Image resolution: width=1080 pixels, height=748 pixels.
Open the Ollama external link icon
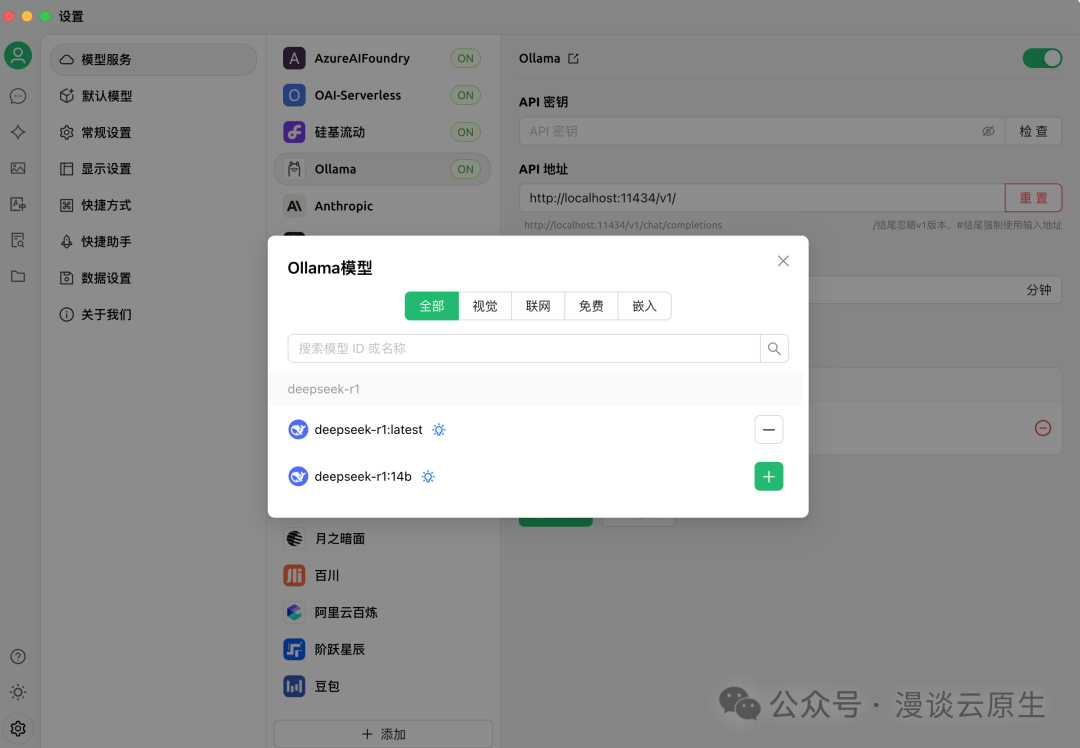click(573, 59)
